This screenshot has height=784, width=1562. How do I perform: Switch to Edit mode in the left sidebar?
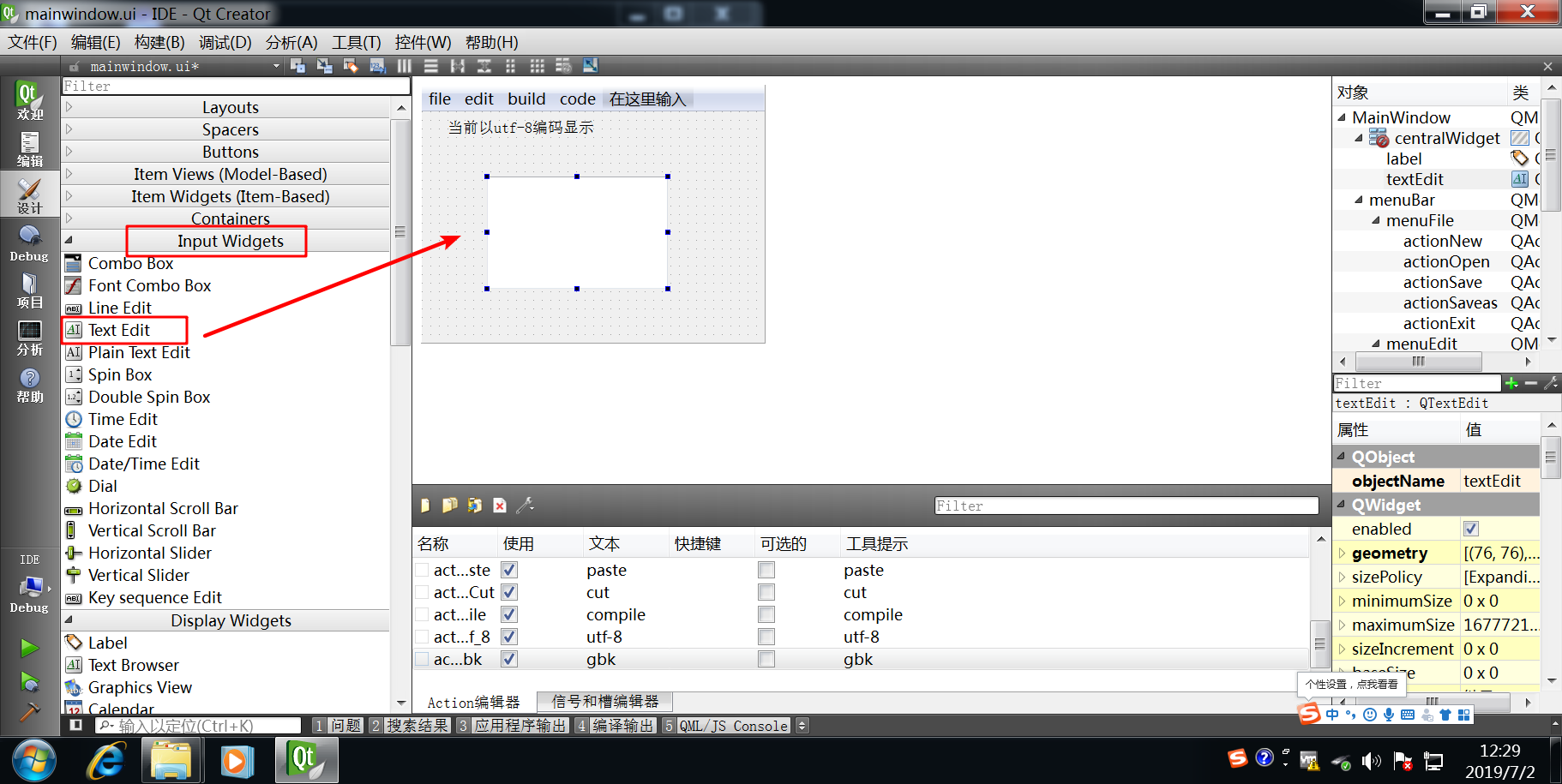click(29, 146)
